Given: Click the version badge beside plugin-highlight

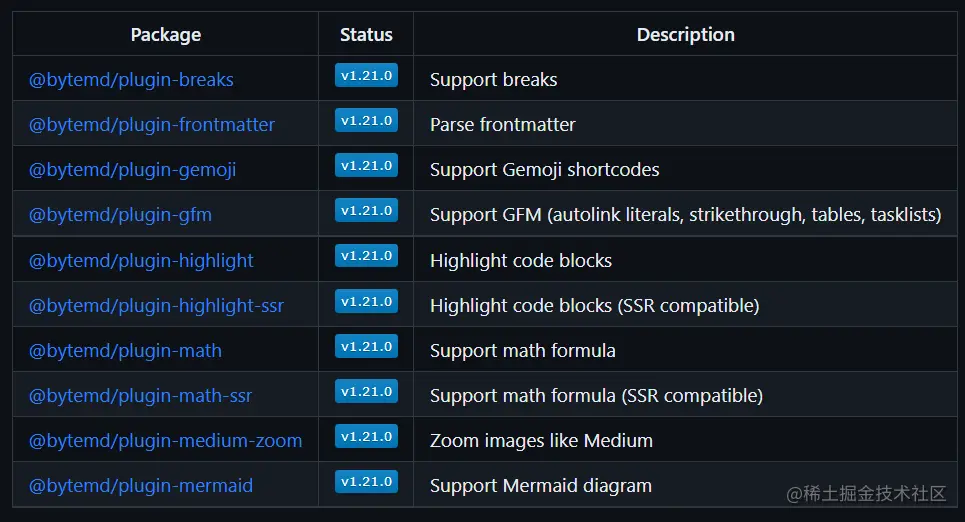Looking at the screenshot, I should coord(366,255).
